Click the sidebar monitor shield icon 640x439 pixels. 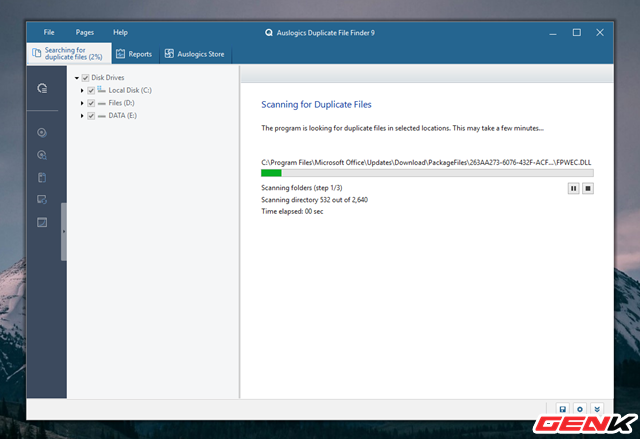click(42, 200)
